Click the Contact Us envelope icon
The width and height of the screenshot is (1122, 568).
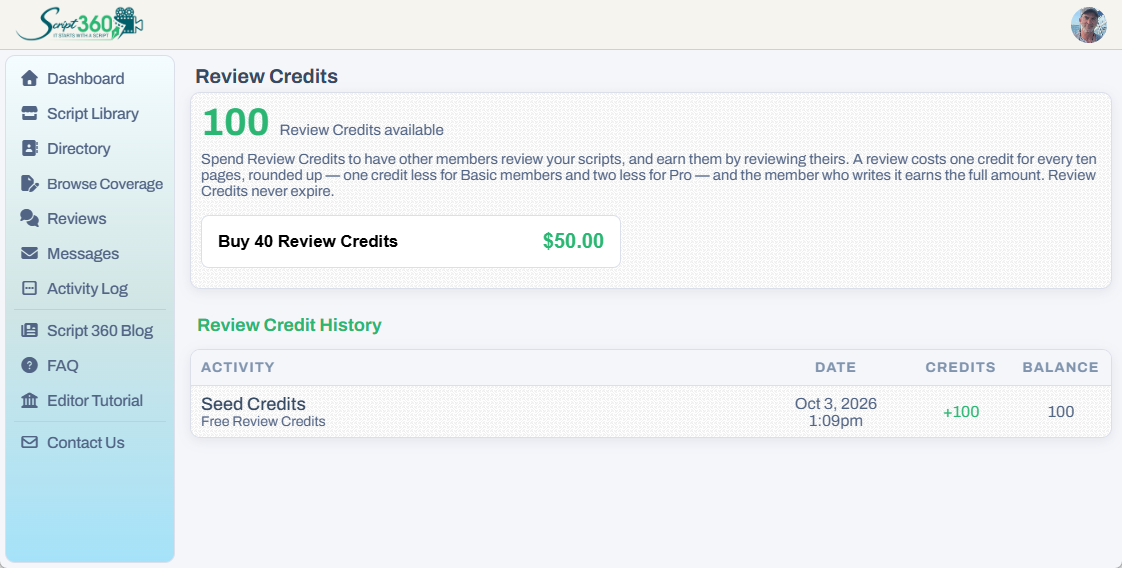(29, 443)
